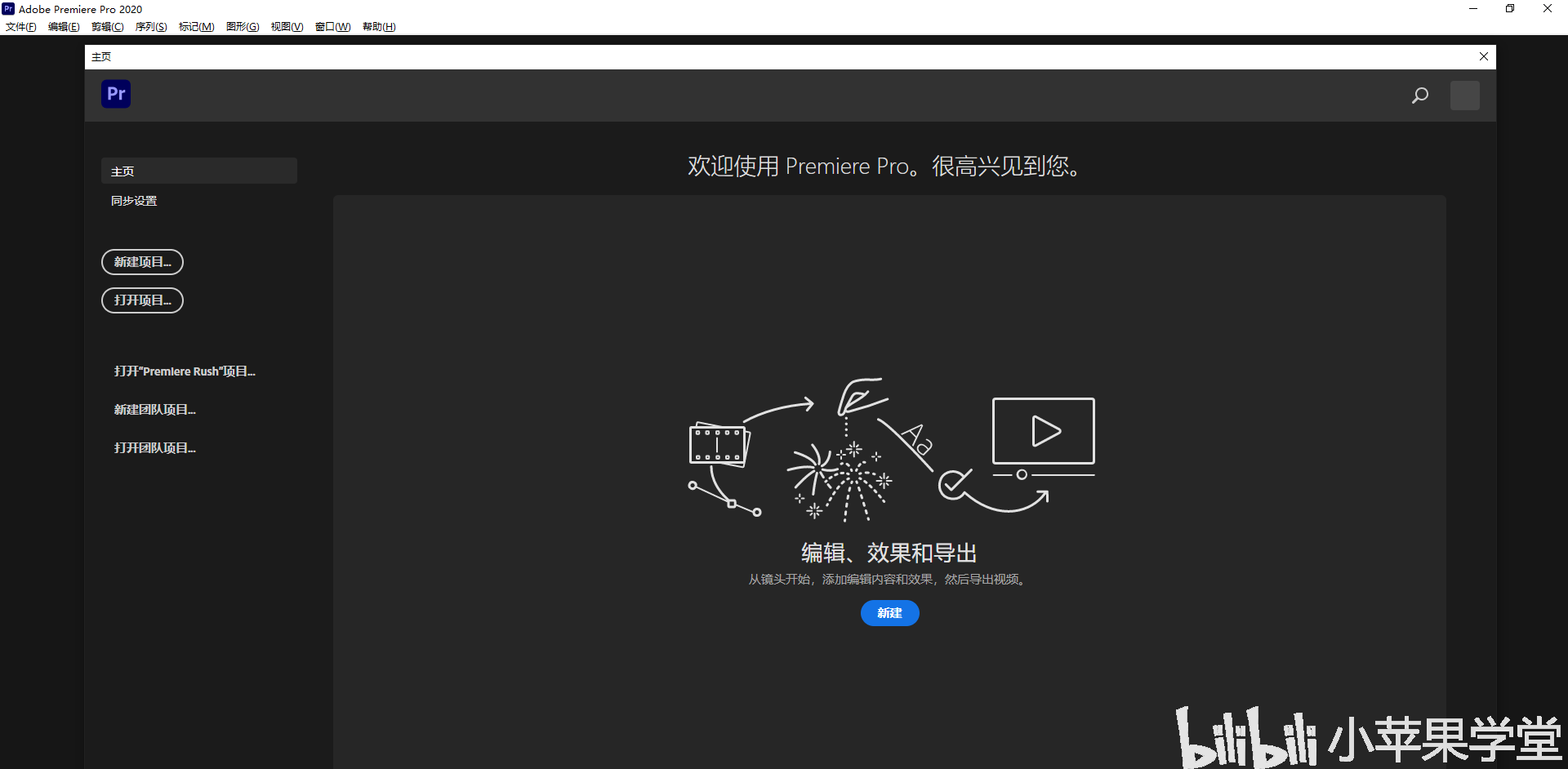Screen dimensions: 1568x769
Task: Click 新建团队项目... link
Action: click(155, 410)
